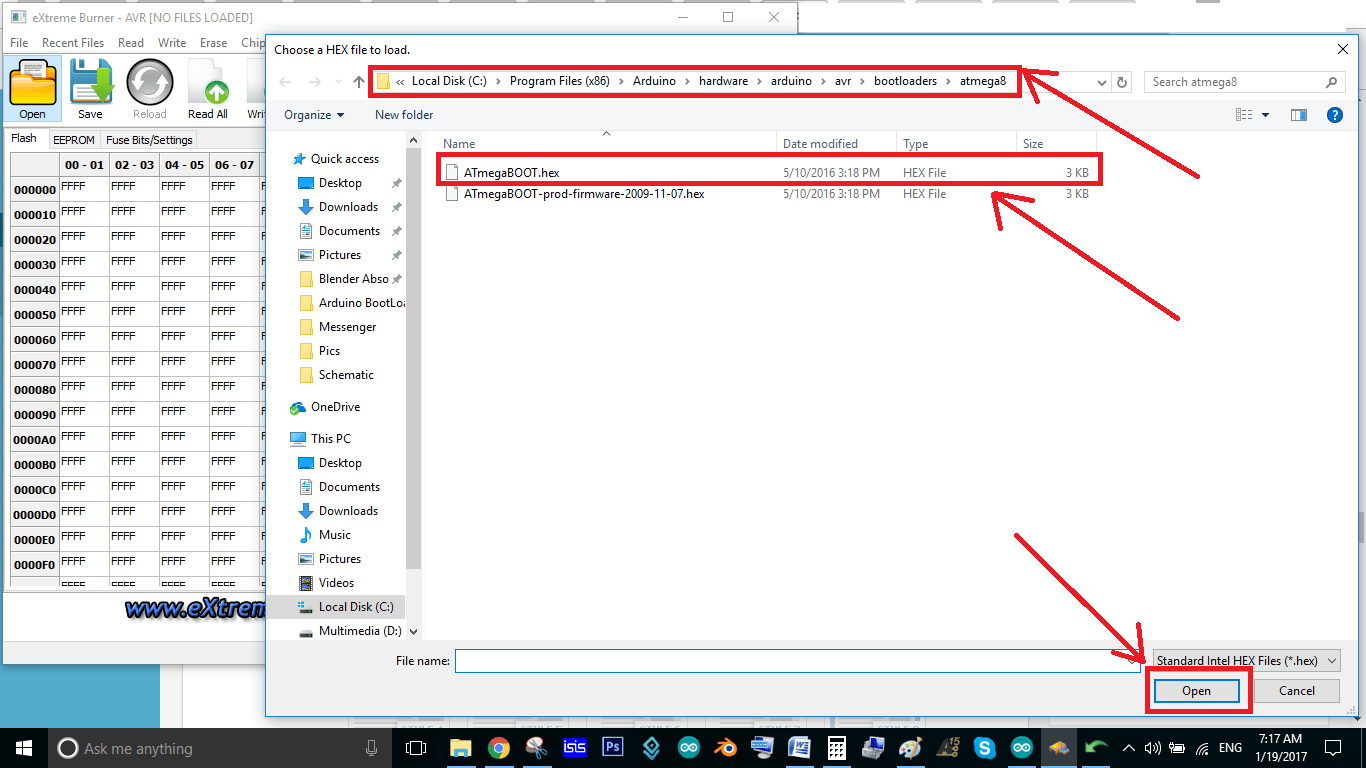Sort files by Date modified column header
This screenshot has width=1366, height=768.
835,144
